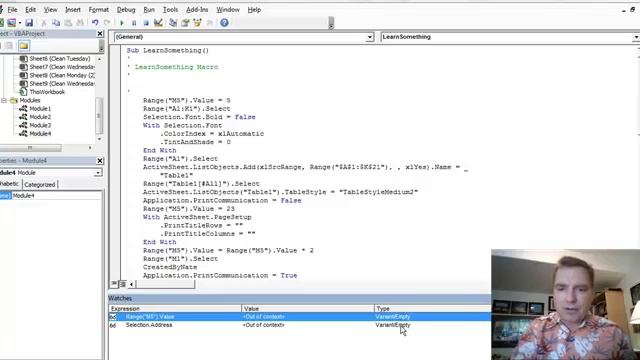This screenshot has width=640, height=360.
Task: Click the code window horizontal scrollbar left arrow
Action: (x=131, y=284)
